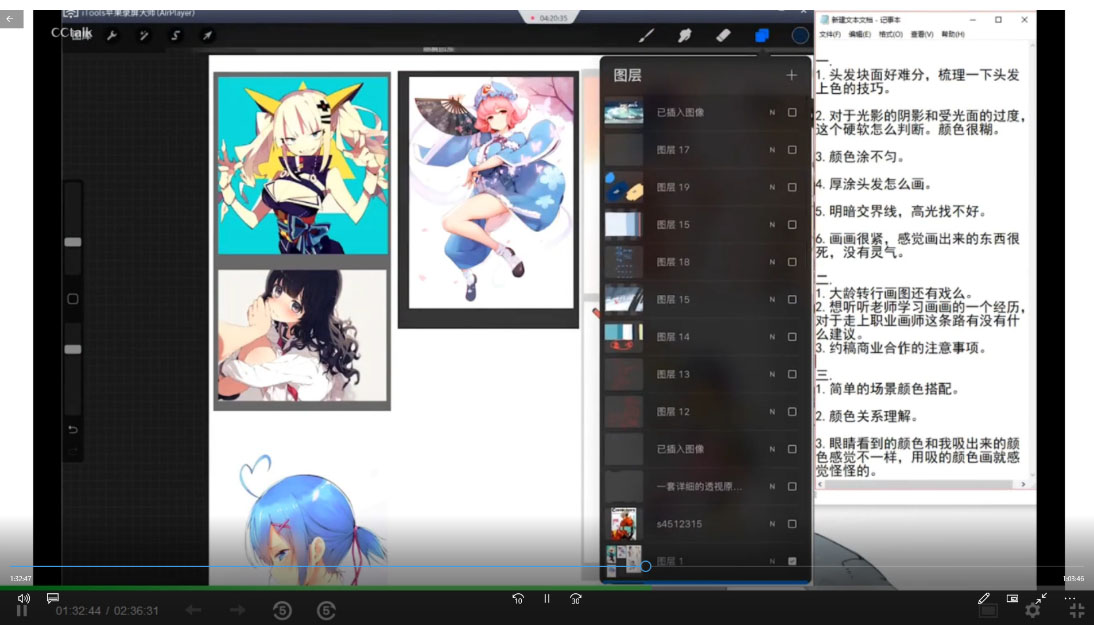Image resolution: width=1094 pixels, height=625 pixels.
Task: Select the Brush tool in Procreate
Action: 647,35
